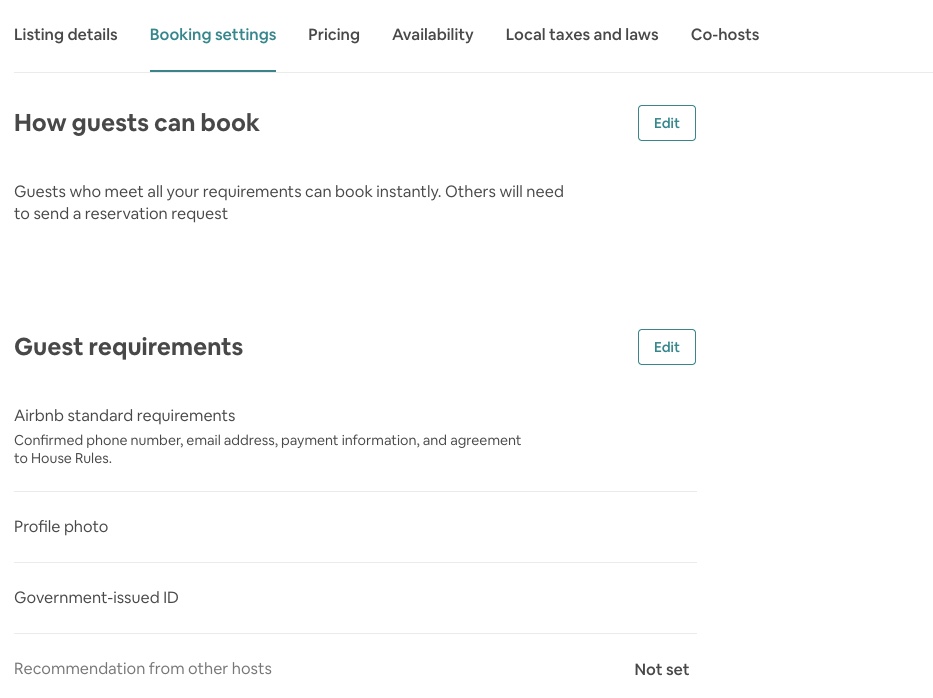This screenshot has width=933, height=698.
Task: Switch to the Listing details tab
Action: pyautogui.click(x=65, y=35)
